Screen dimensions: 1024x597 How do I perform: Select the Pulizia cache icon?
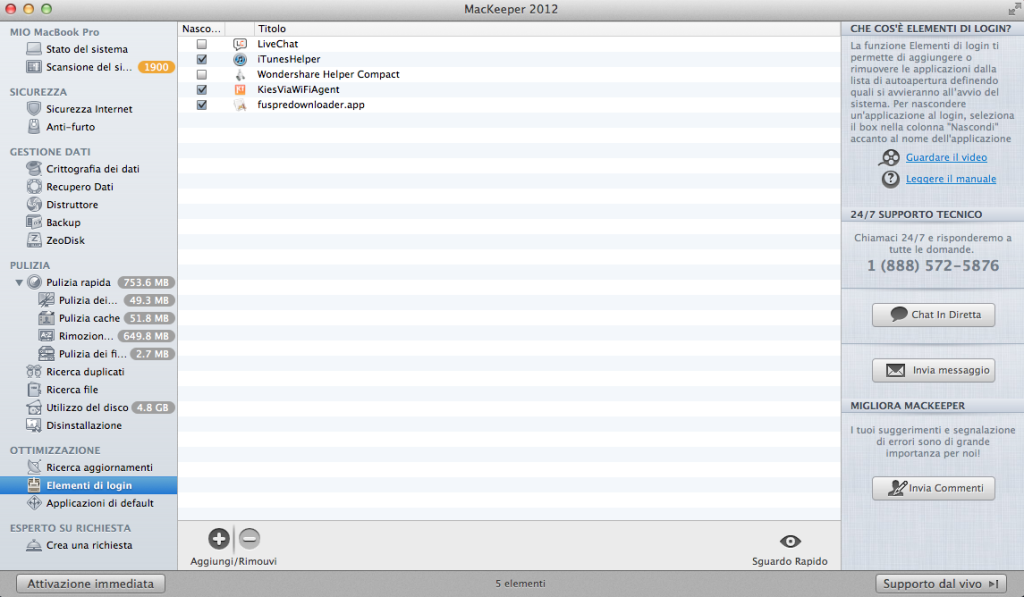pos(46,318)
